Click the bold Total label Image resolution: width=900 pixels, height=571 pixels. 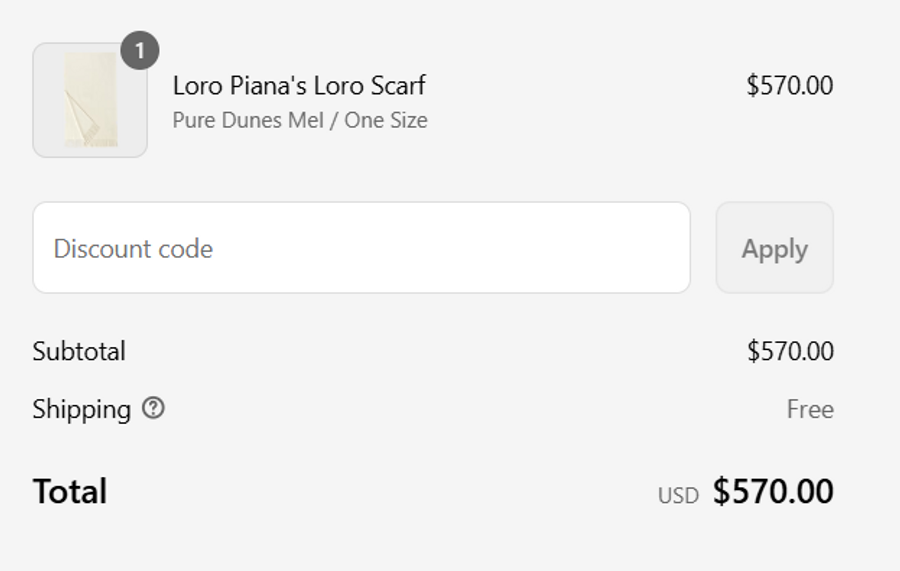click(x=70, y=491)
